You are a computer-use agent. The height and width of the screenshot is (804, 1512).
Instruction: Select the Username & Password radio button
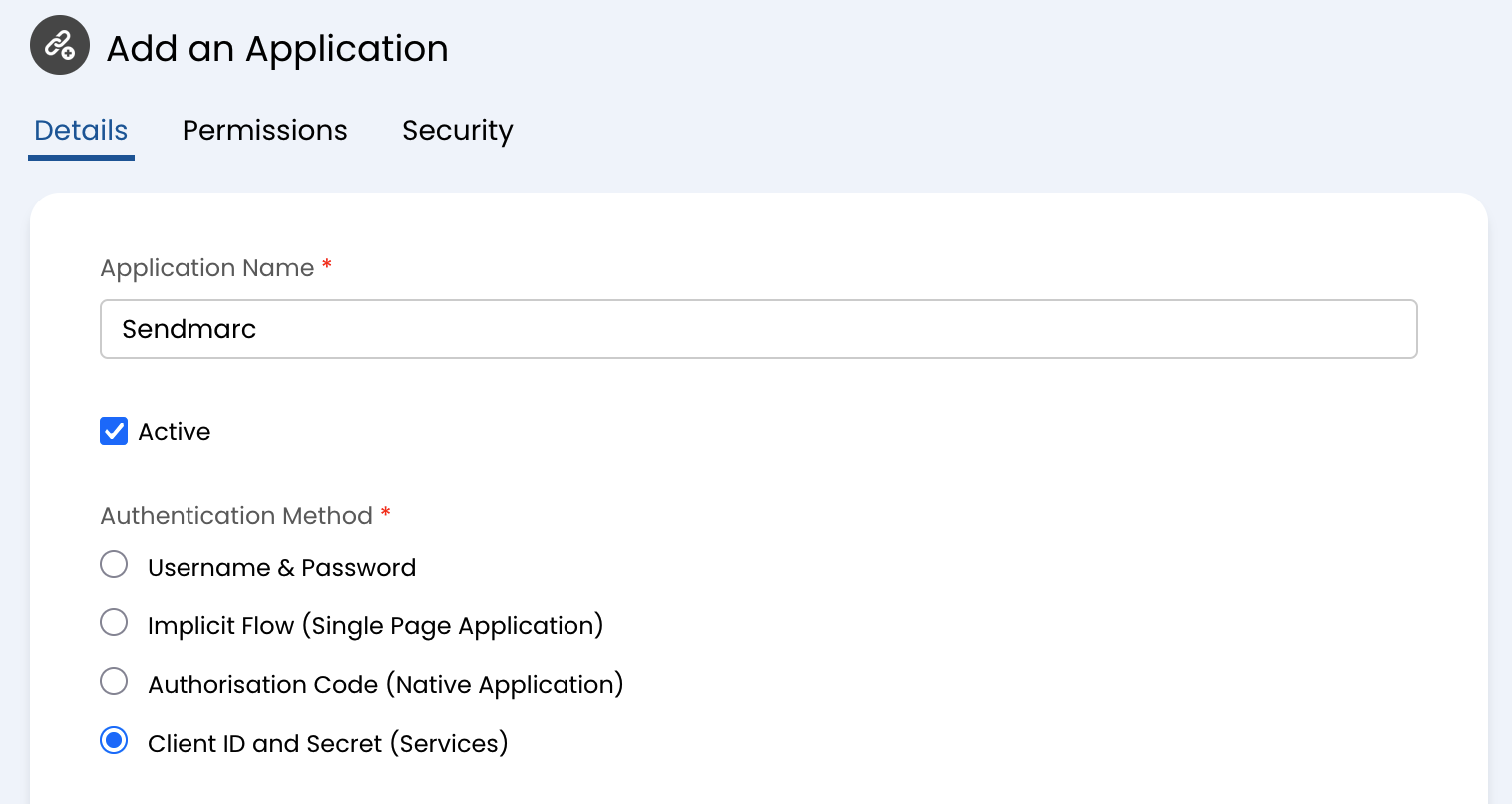114,565
